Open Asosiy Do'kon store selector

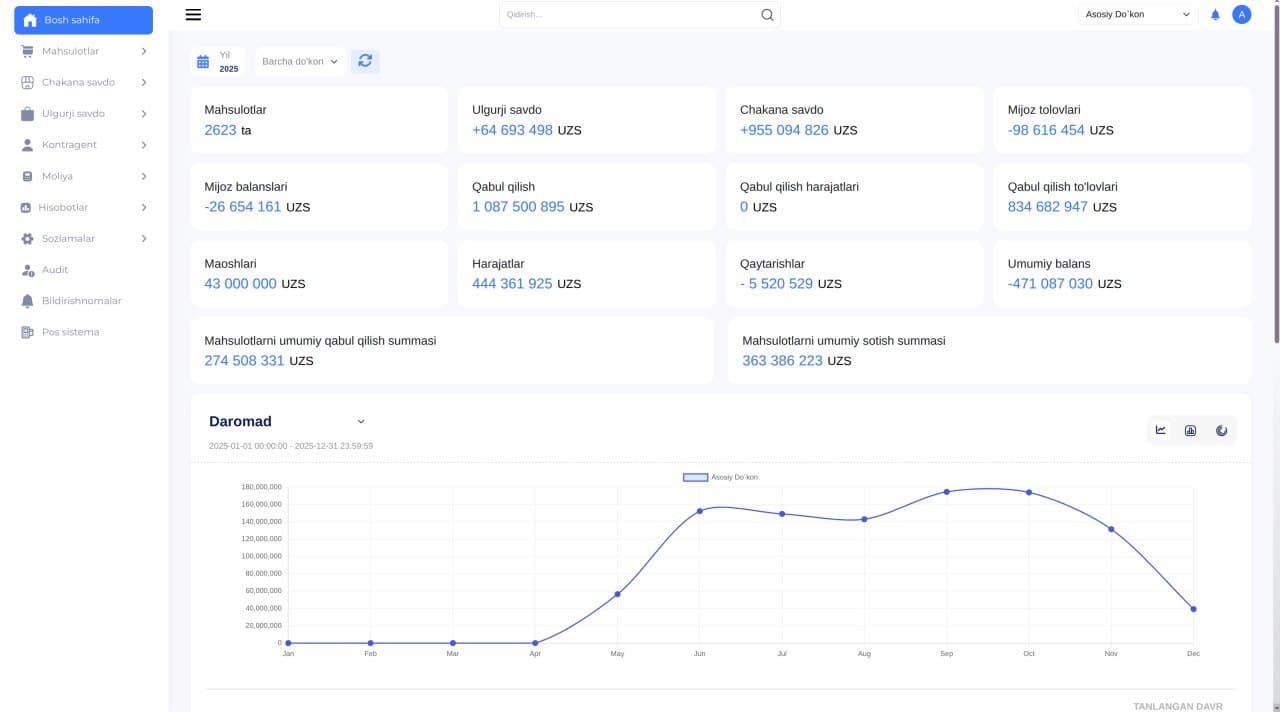tap(1138, 15)
